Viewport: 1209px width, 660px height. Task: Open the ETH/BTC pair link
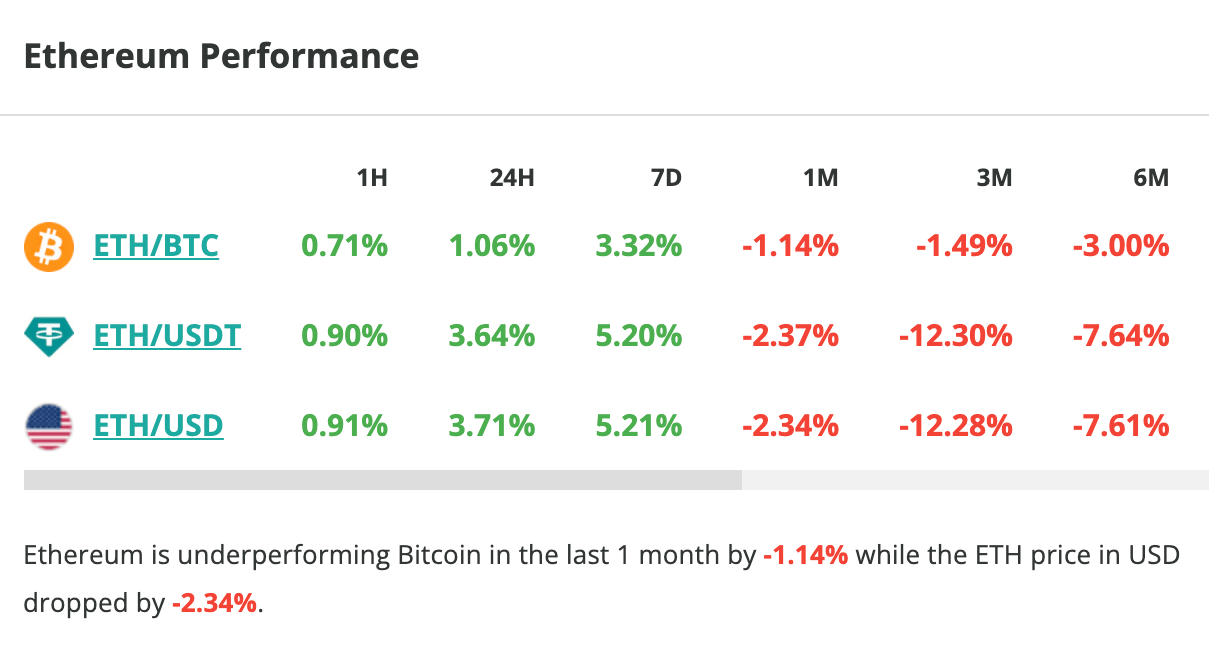[x=156, y=246]
